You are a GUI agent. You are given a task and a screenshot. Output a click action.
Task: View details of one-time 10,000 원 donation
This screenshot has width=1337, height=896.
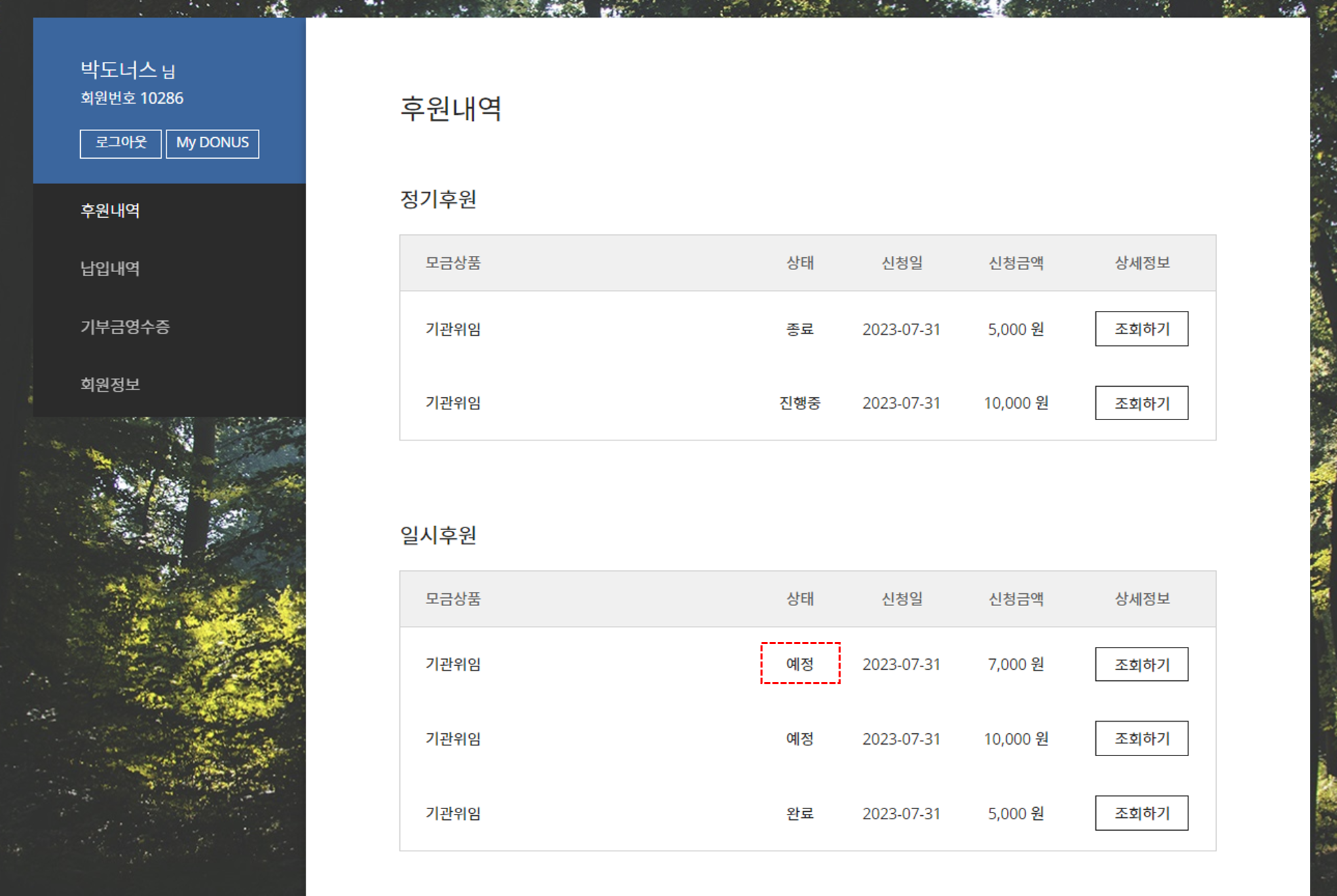click(1141, 739)
